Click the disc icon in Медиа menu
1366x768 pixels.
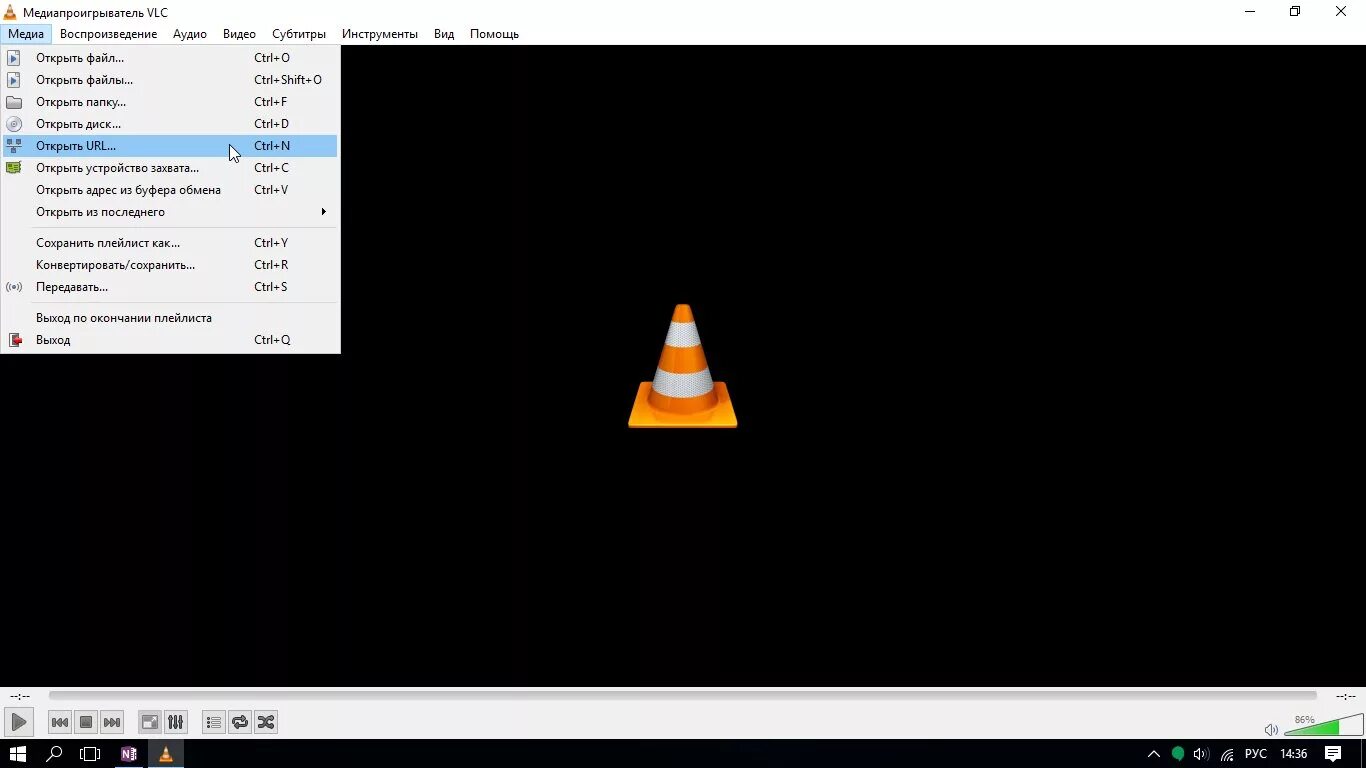14,124
